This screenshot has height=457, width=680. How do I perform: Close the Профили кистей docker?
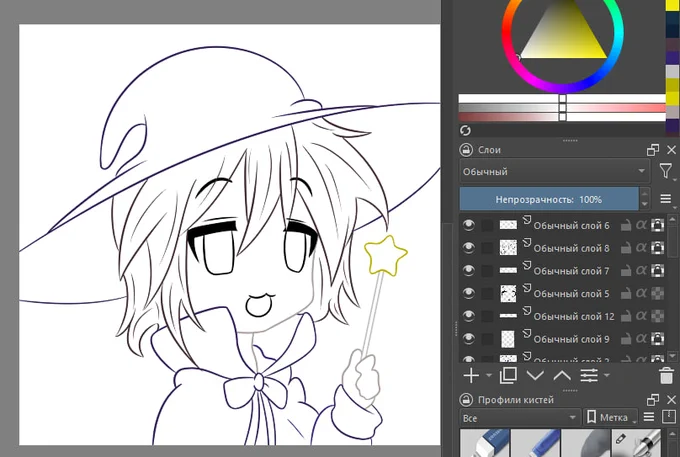(x=671, y=400)
